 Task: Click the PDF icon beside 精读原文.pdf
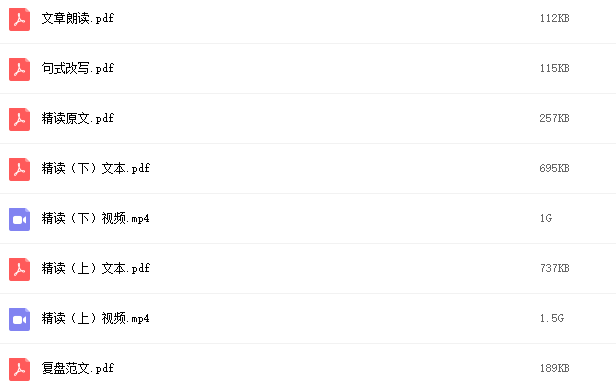[x=20, y=119]
